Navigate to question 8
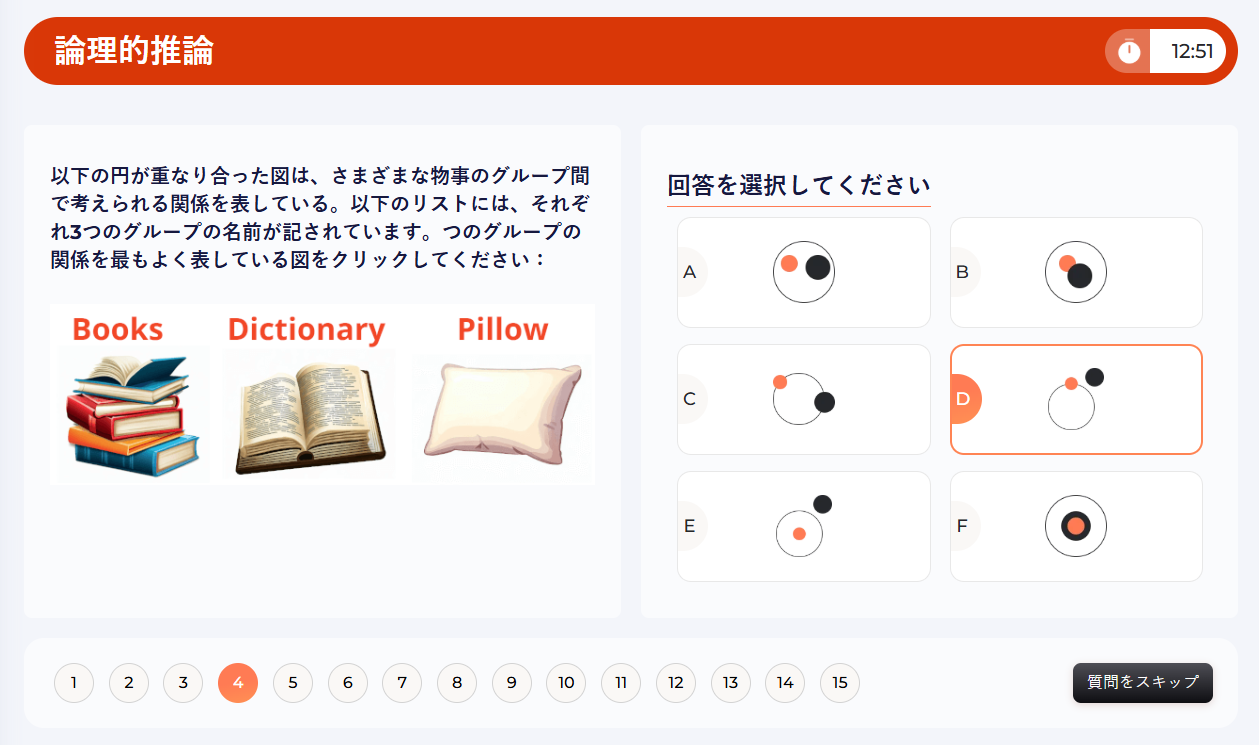Viewport: 1259px width, 745px height. (x=457, y=683)
